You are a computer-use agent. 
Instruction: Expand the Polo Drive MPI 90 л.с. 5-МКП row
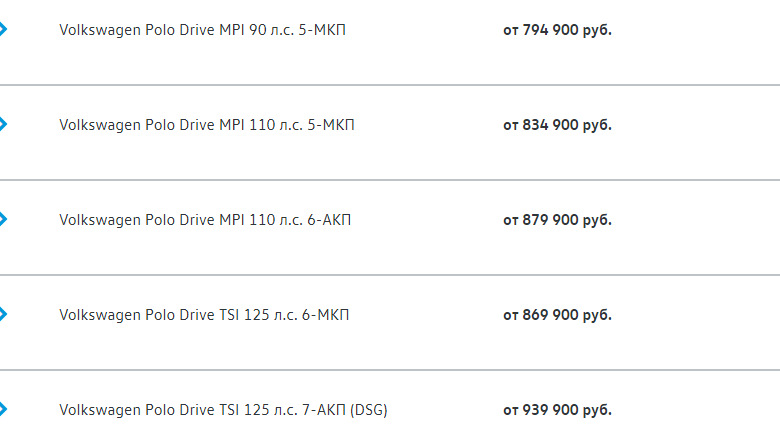[3, 30]
